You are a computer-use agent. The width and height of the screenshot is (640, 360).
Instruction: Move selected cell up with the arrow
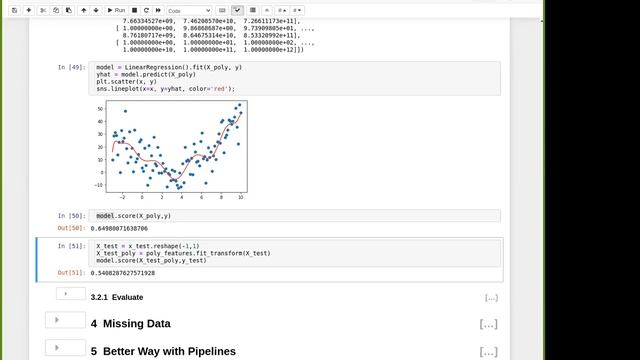pos(83,10)
